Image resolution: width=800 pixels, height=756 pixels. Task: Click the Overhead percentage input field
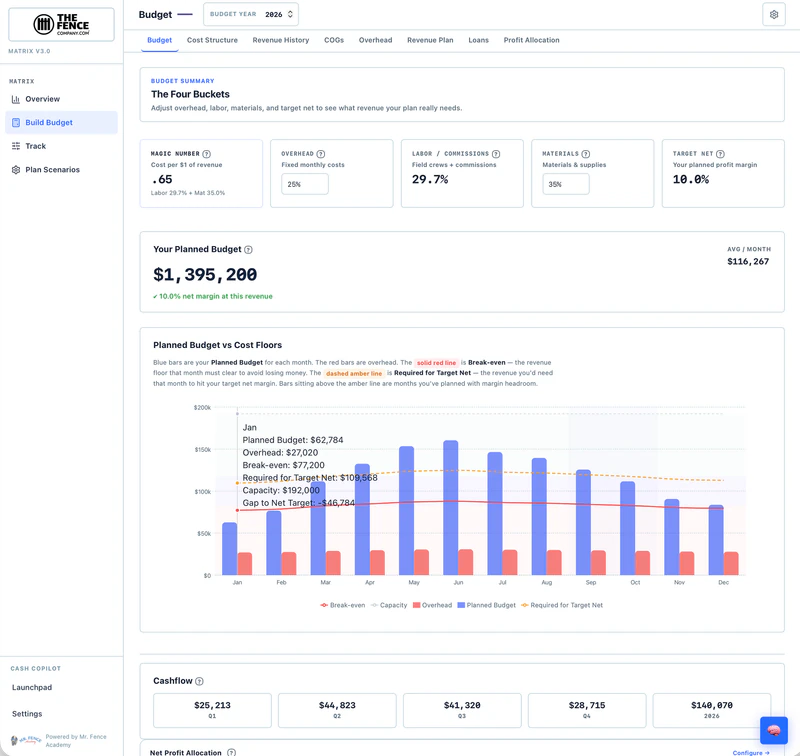pos(305,184)
